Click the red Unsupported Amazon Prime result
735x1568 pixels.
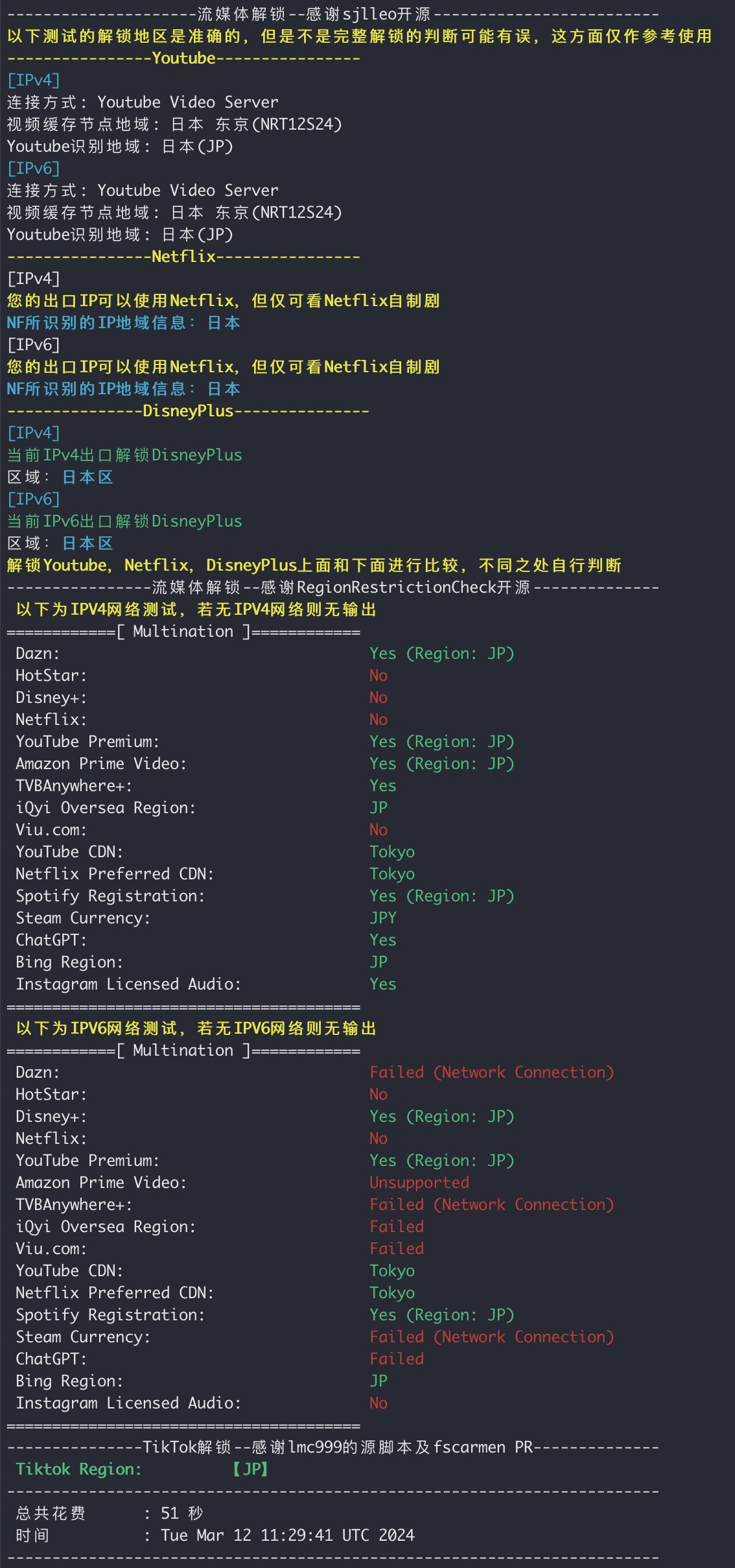(x=419, y=1183)
